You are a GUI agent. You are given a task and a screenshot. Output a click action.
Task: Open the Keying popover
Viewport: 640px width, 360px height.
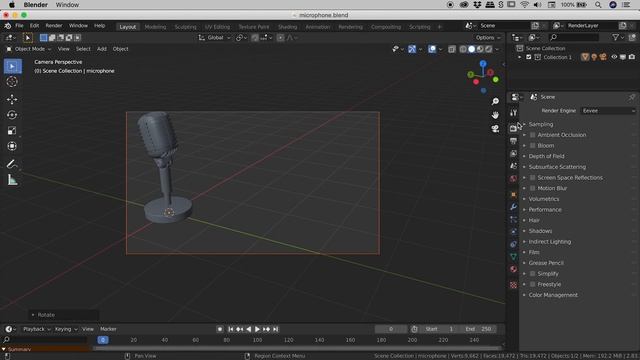[65, 329]
